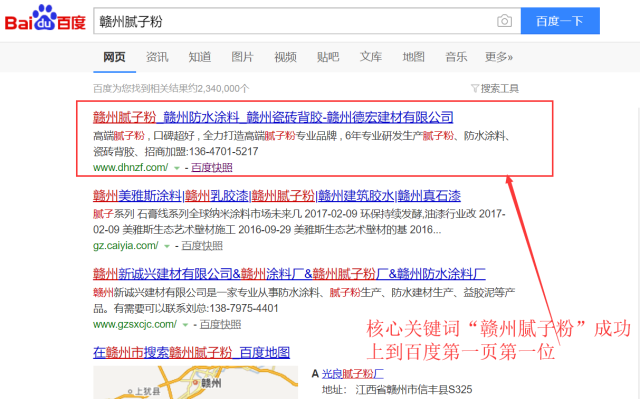640x399 pixels.
Task: Open 百度快照 for www.gzsxcjc.com
Action: [x=220, y=324]
